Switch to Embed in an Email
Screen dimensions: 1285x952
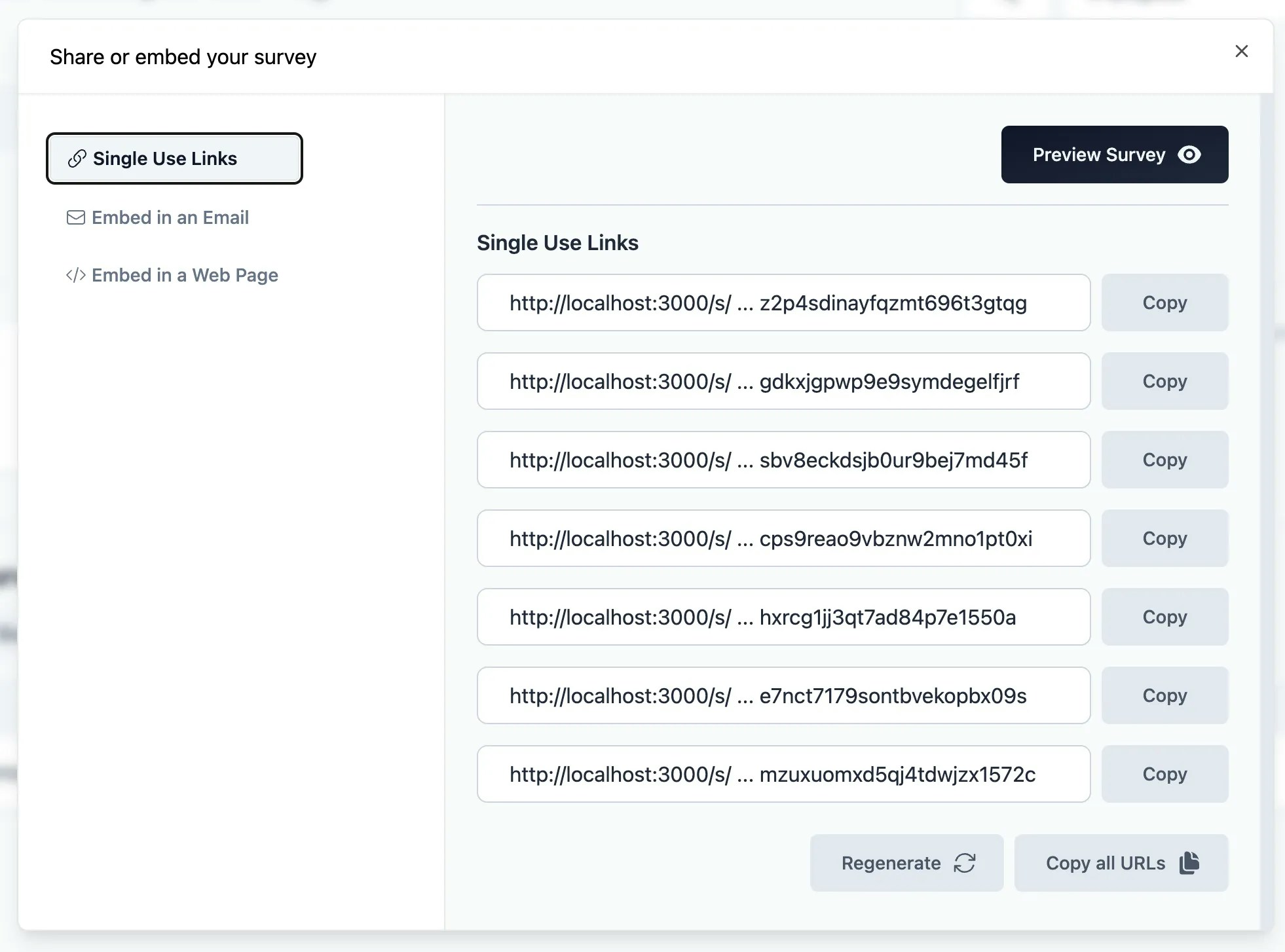(170, 217)
